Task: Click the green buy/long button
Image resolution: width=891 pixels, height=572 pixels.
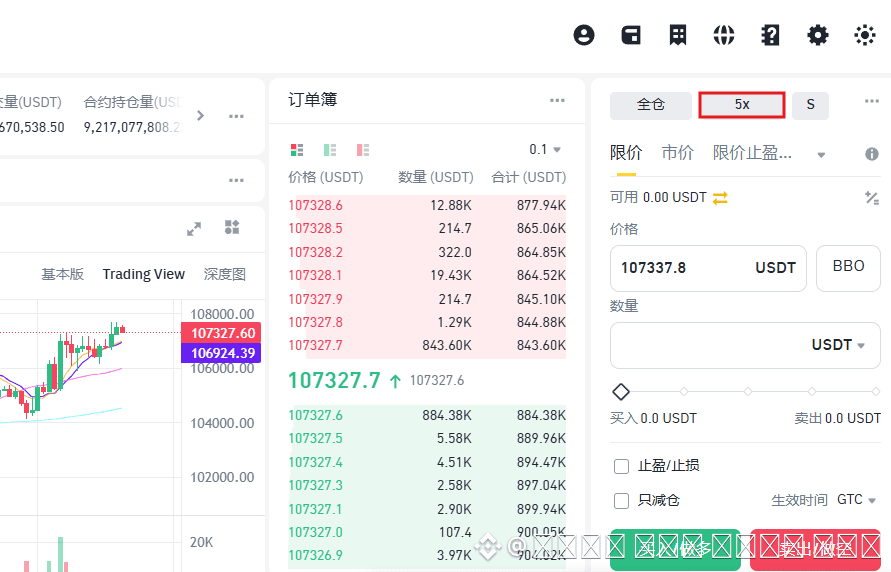Action: coord(675,549)
